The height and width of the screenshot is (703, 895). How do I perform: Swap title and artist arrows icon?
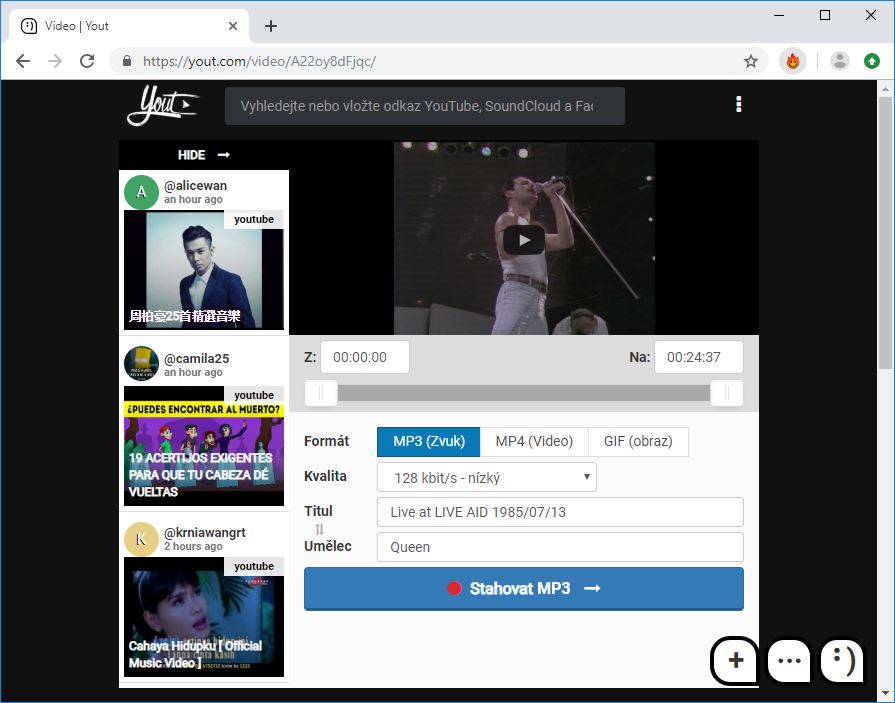coord(320,530)
